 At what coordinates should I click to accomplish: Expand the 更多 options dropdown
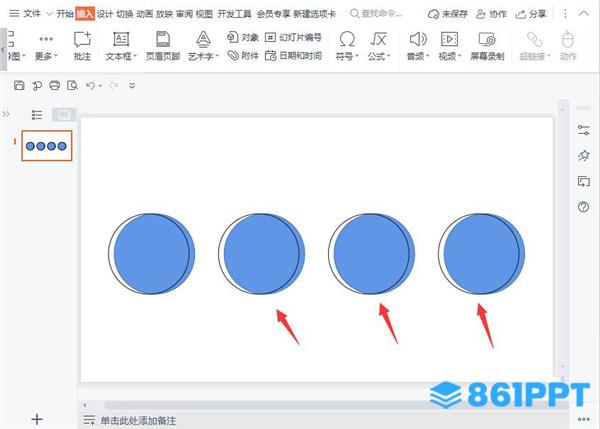coord(46,47)
